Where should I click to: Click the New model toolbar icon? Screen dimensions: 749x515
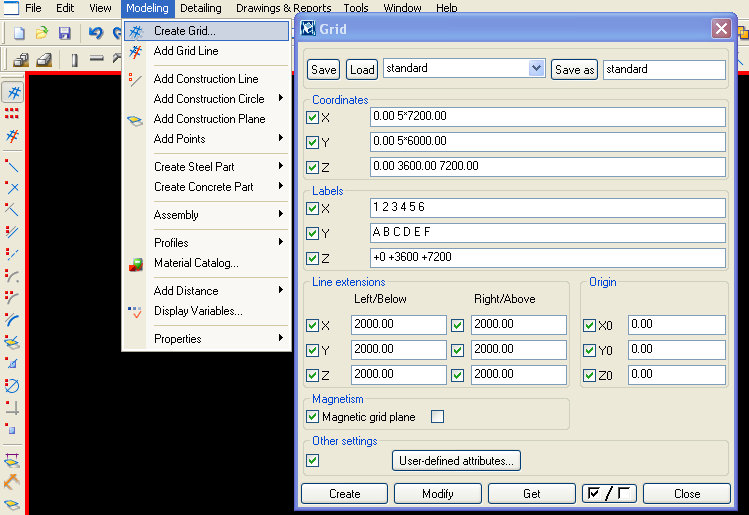click(x=19, y=32)
